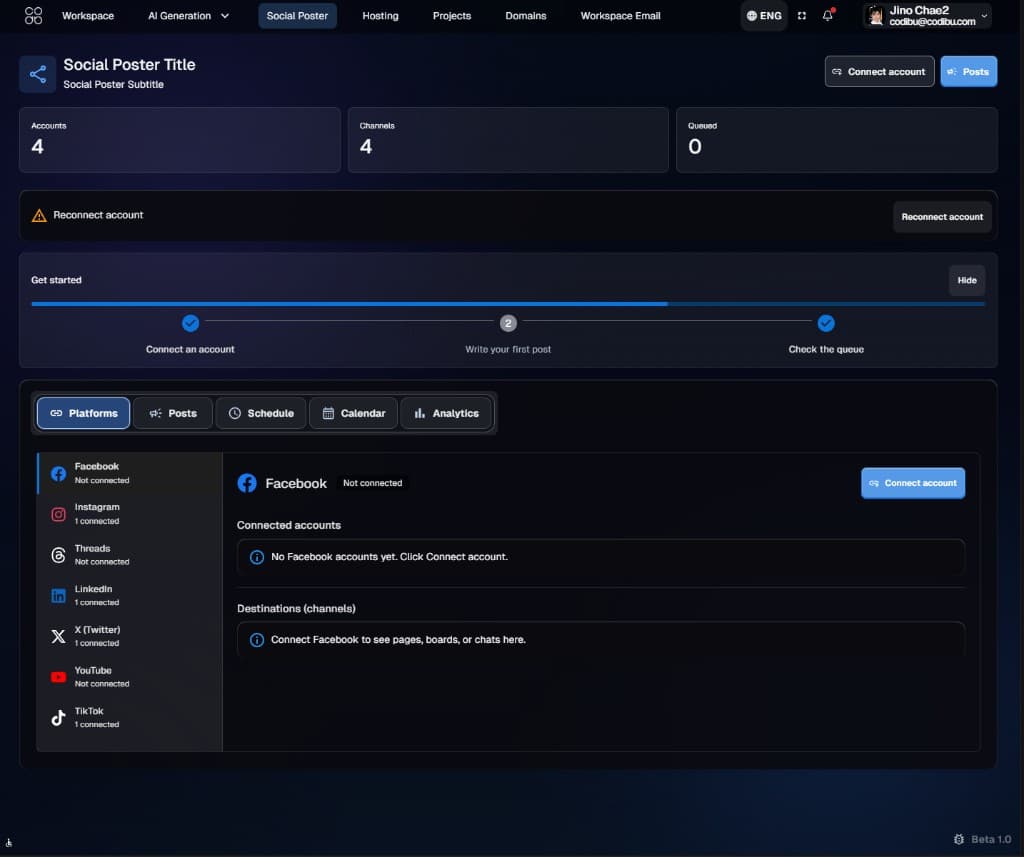
Task: Click the notification bell icon
Action: click(827, 15)
